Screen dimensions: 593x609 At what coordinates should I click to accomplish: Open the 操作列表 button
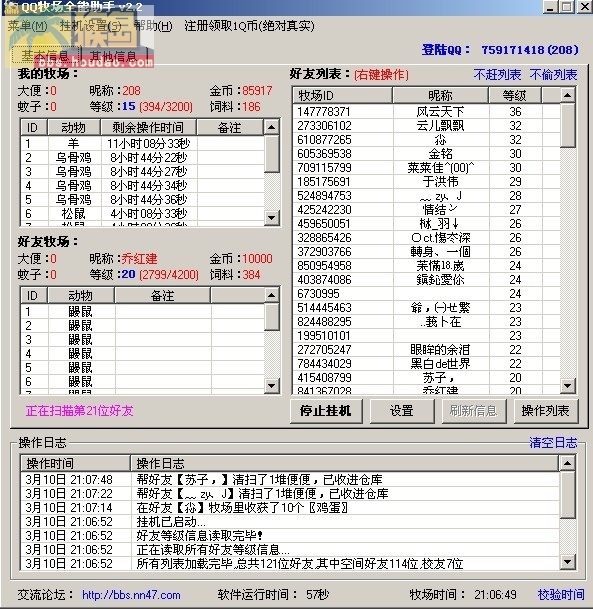[546, 411]
